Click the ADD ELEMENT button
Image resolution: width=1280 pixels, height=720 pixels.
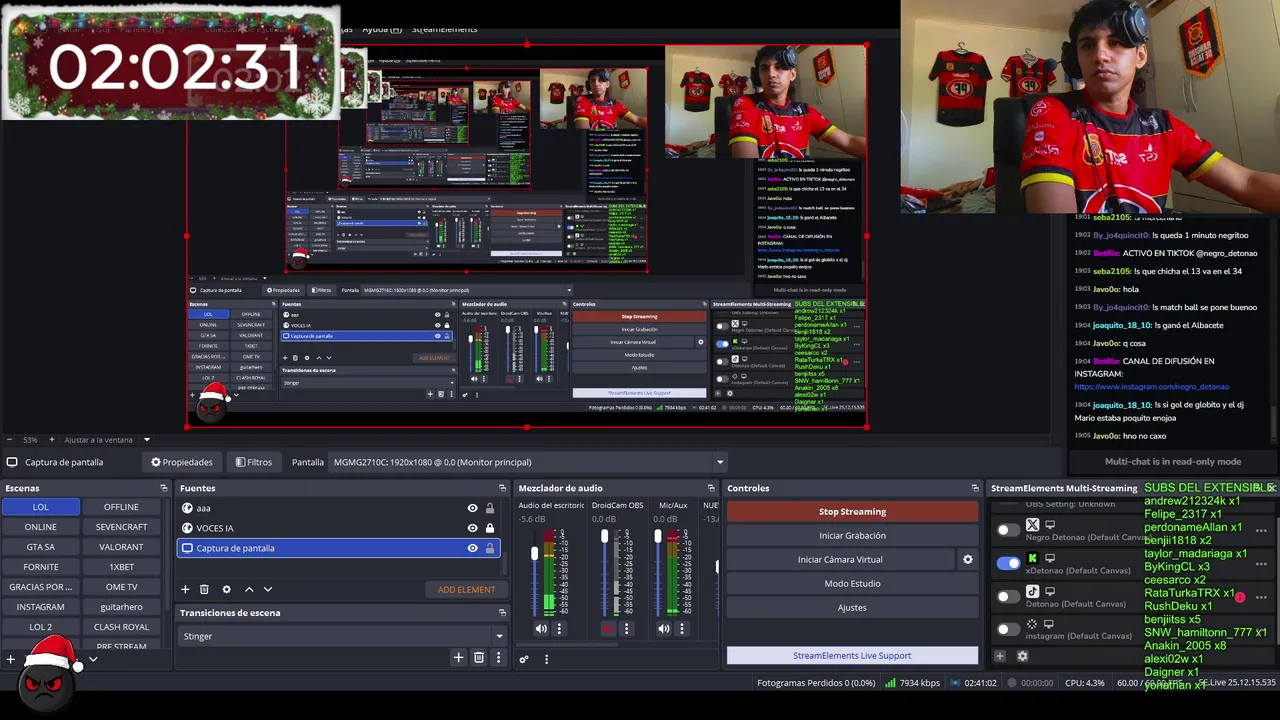[x=466, y=590]
